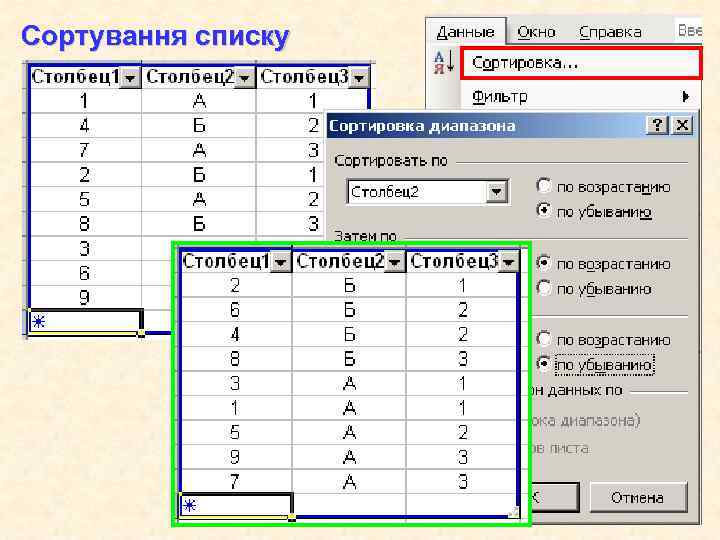Click the Столбец2 header in the lower table
720x540 pixels.
pyautogui.click(x=340, y=261)
